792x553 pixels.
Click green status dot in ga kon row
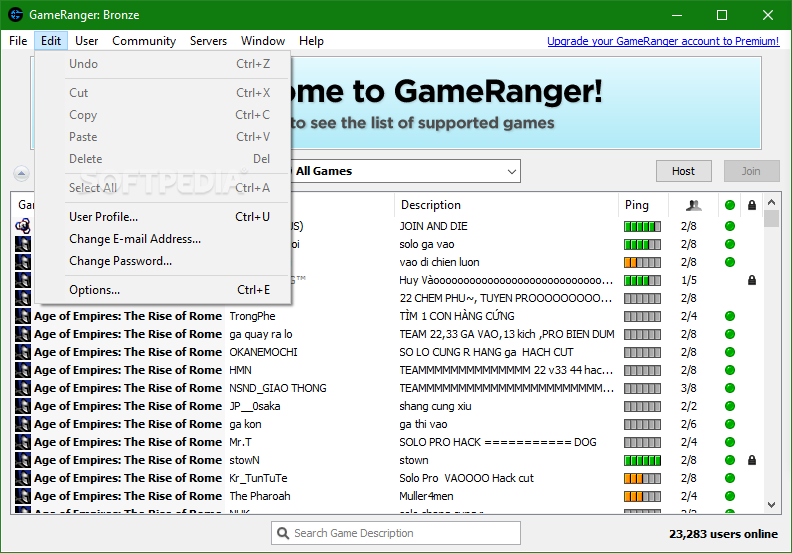pyautogui.click(x=729, y=424)
